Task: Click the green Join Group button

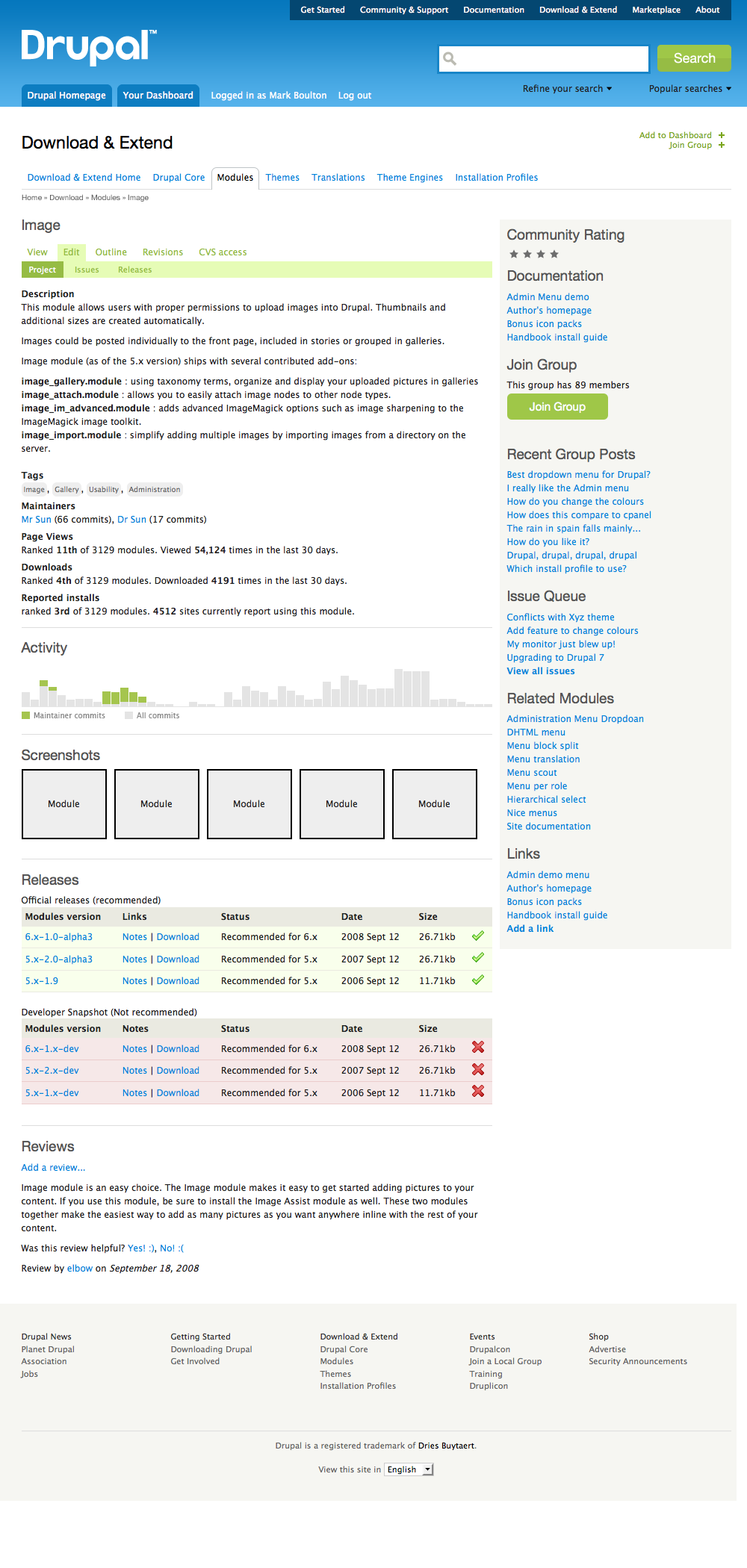Action: [x=557, y=407]
